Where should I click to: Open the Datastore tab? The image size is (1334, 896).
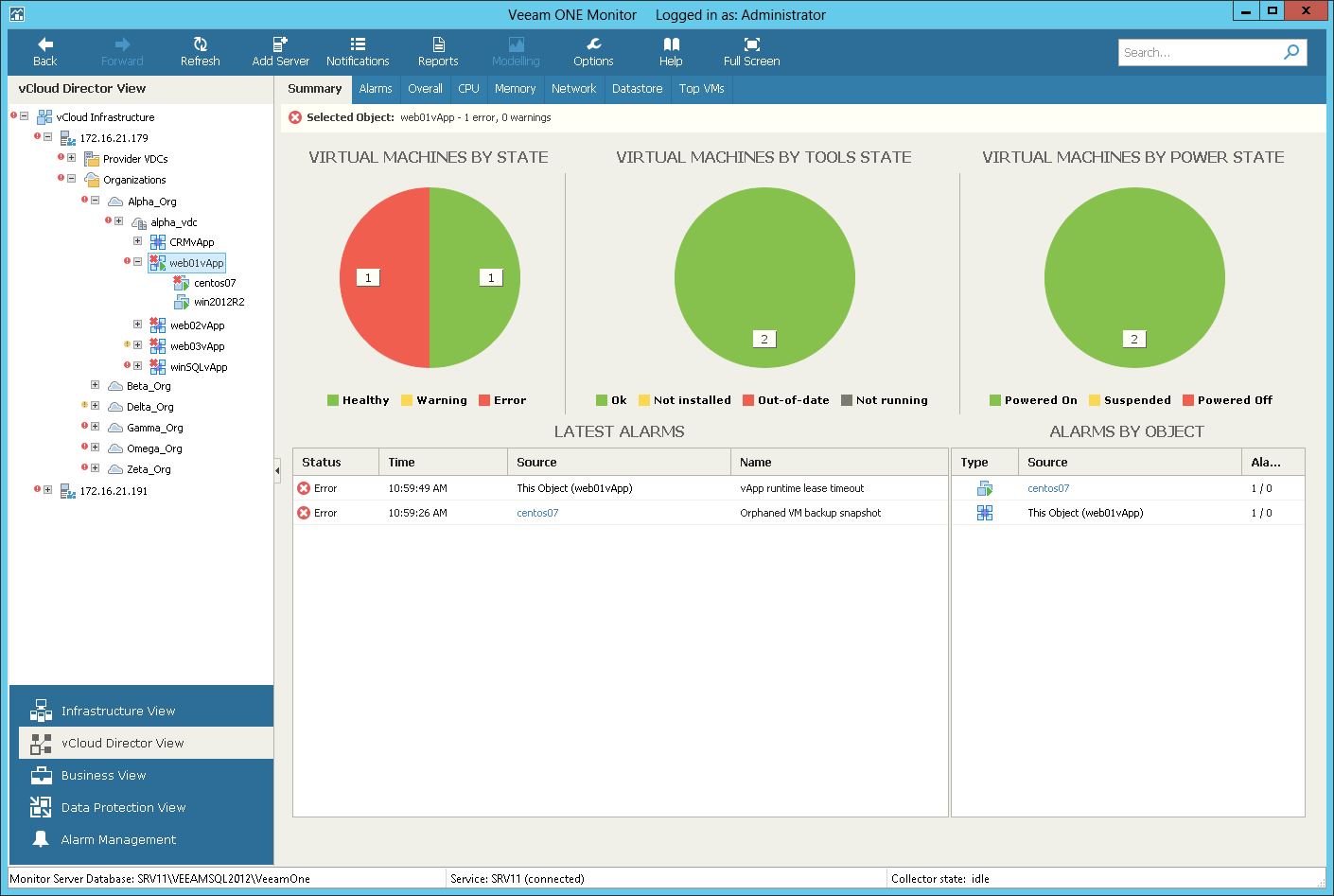(x=637, y=89)
